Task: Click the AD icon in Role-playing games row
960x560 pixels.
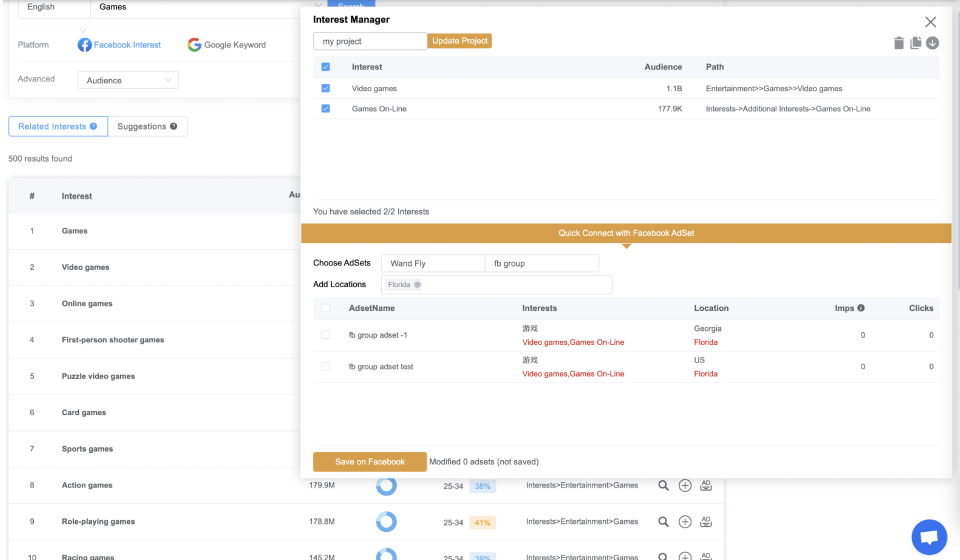Action: tap(706, 521)
